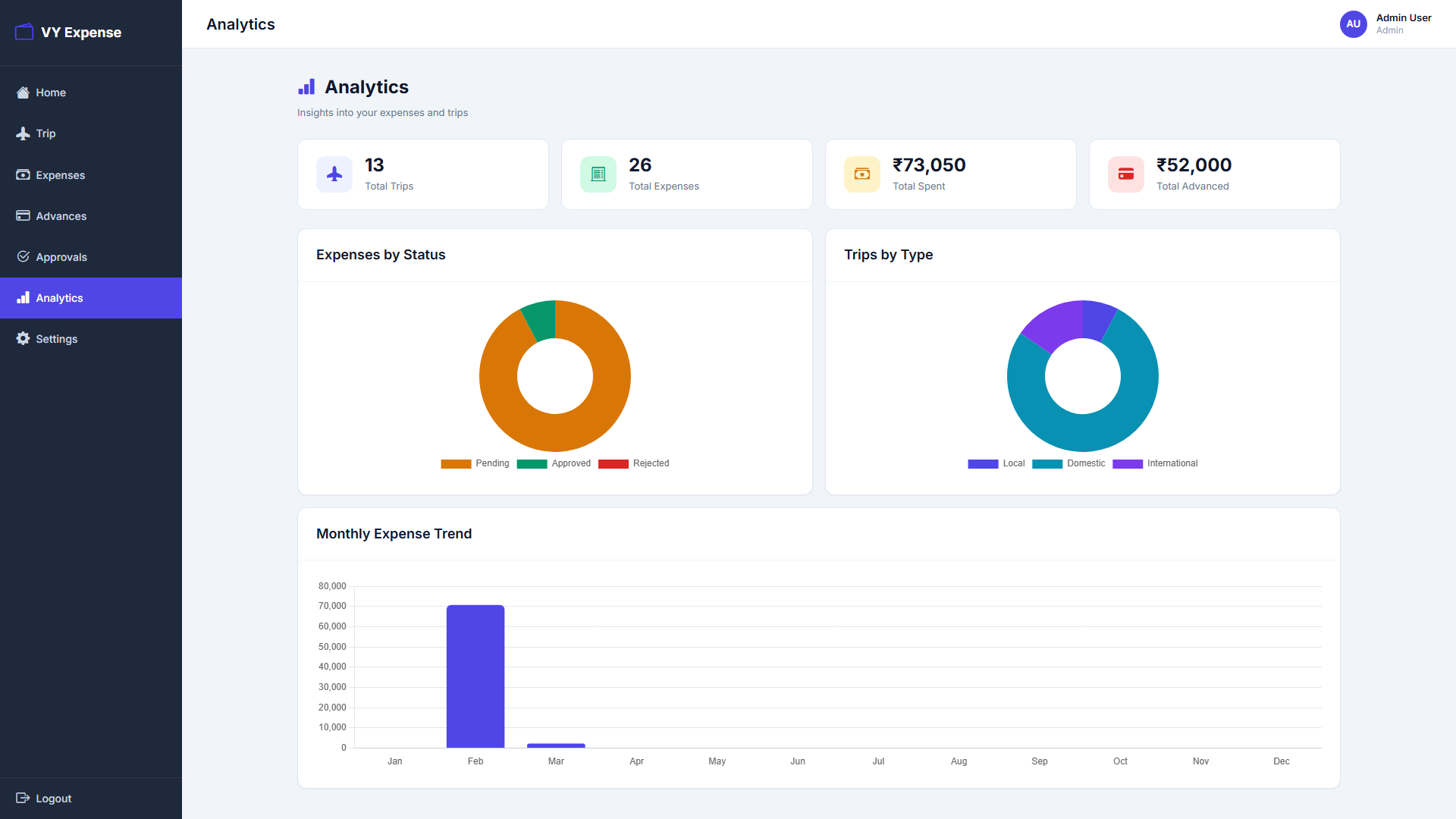
Task: Click the airplane icon on Total Trips card
Action: 334,174
